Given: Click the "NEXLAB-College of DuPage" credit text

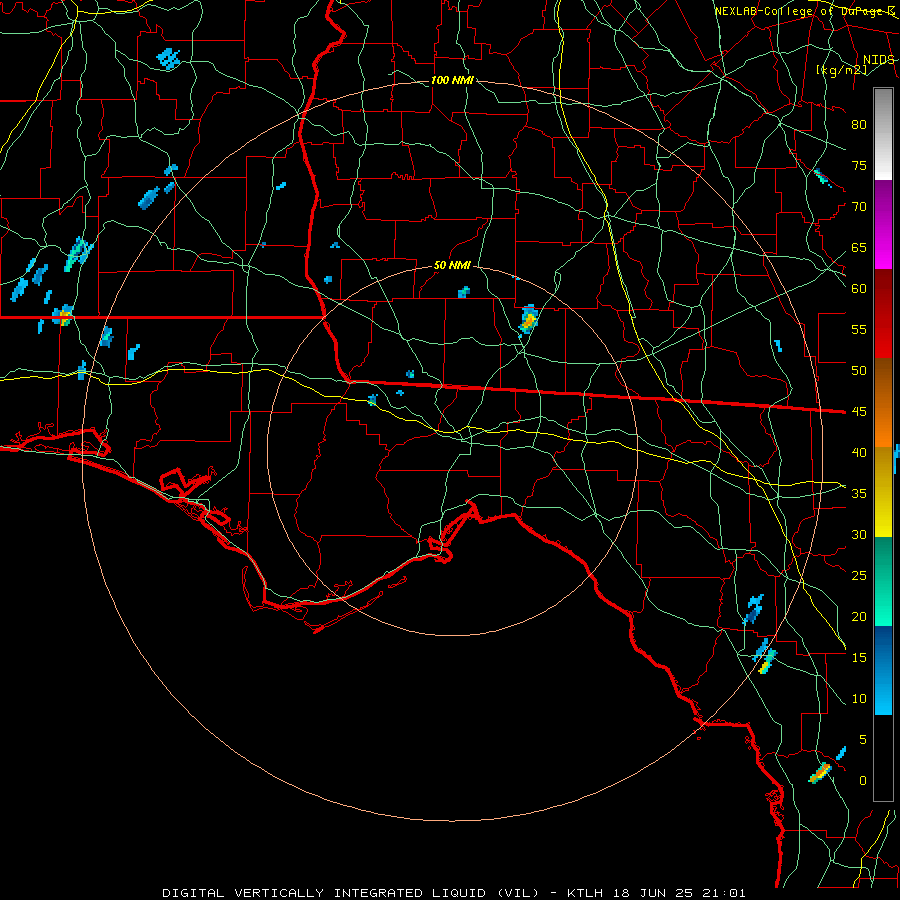Looking at the screenshot, I should [799, 11].
